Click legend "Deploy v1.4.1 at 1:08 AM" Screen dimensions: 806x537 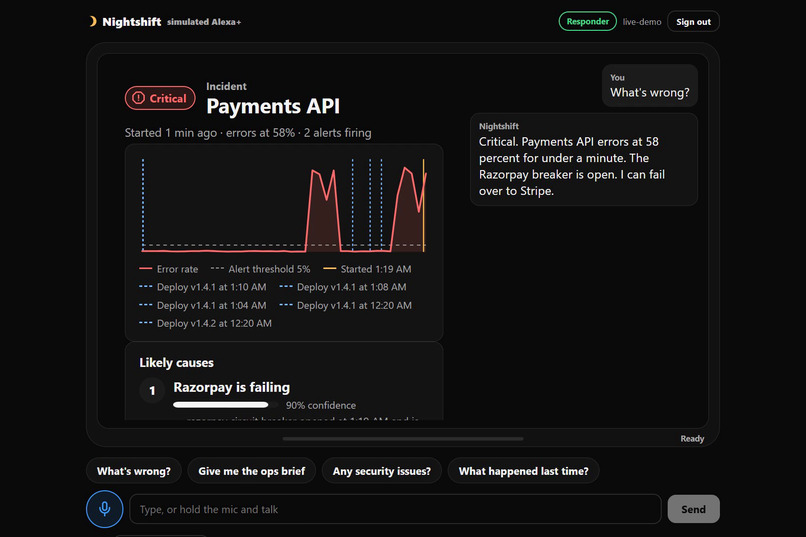coord(343,287)
